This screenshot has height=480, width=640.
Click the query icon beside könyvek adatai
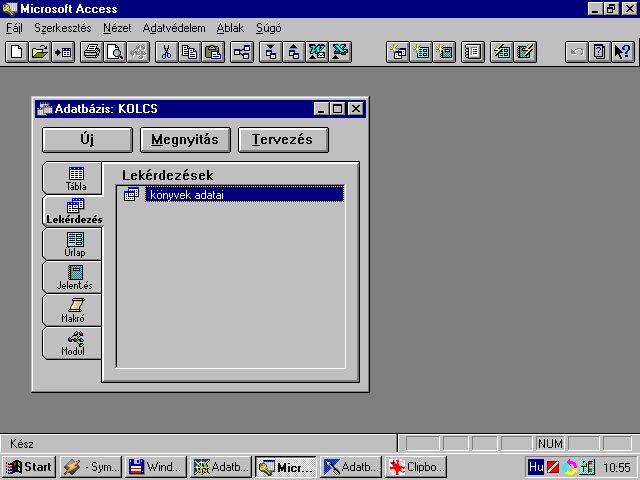(131, 194)
